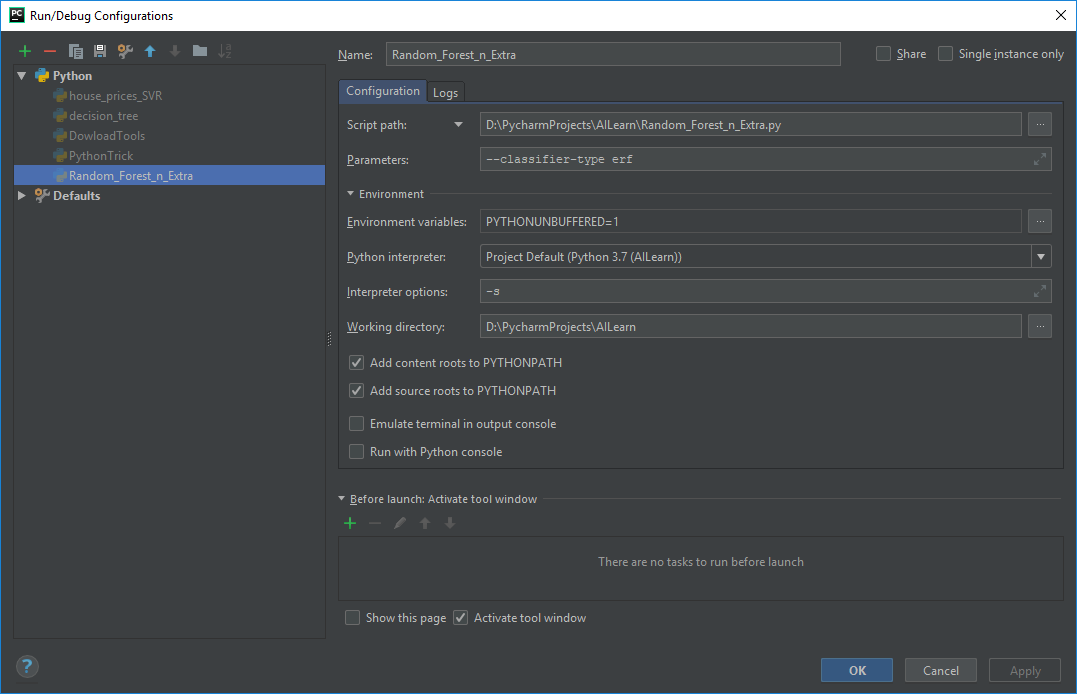
Task: Enable the Share checkbox
Action: [883, 54]
